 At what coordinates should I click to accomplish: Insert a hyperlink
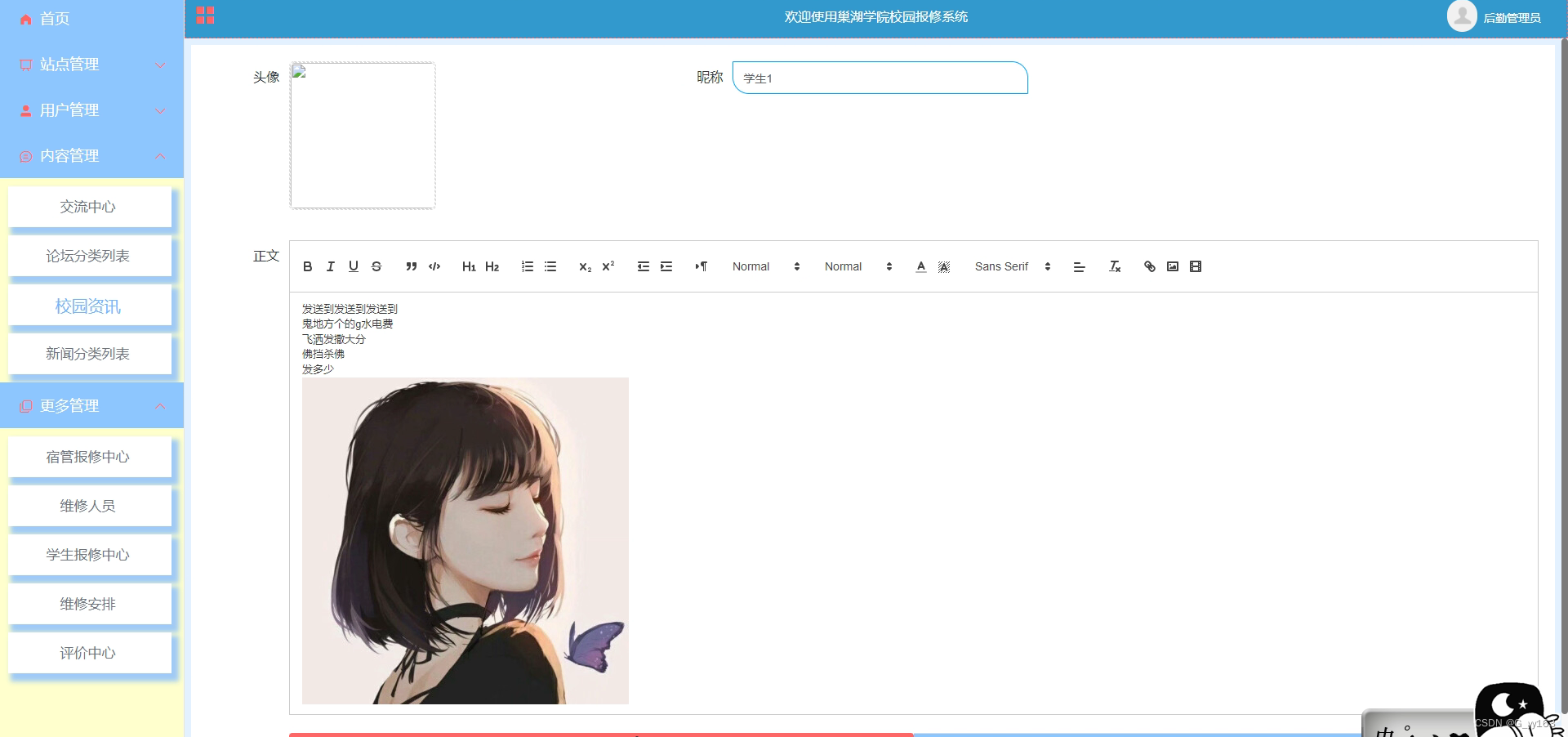point(1149,266)
